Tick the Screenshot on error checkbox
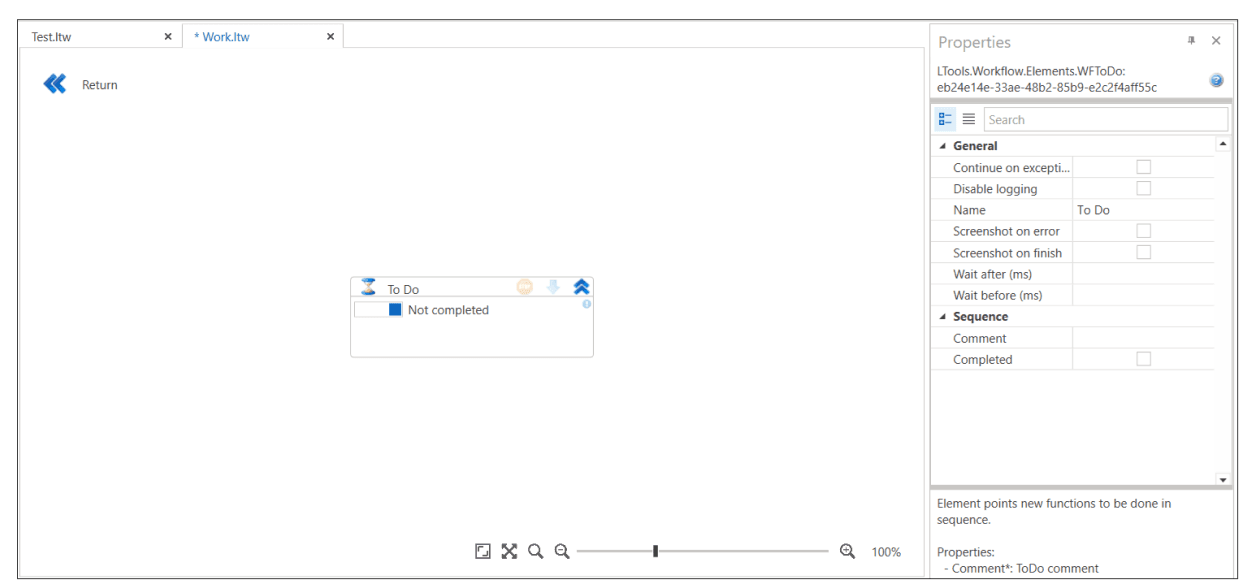This screenshot has width=1255, height=587. [1143, 231]
